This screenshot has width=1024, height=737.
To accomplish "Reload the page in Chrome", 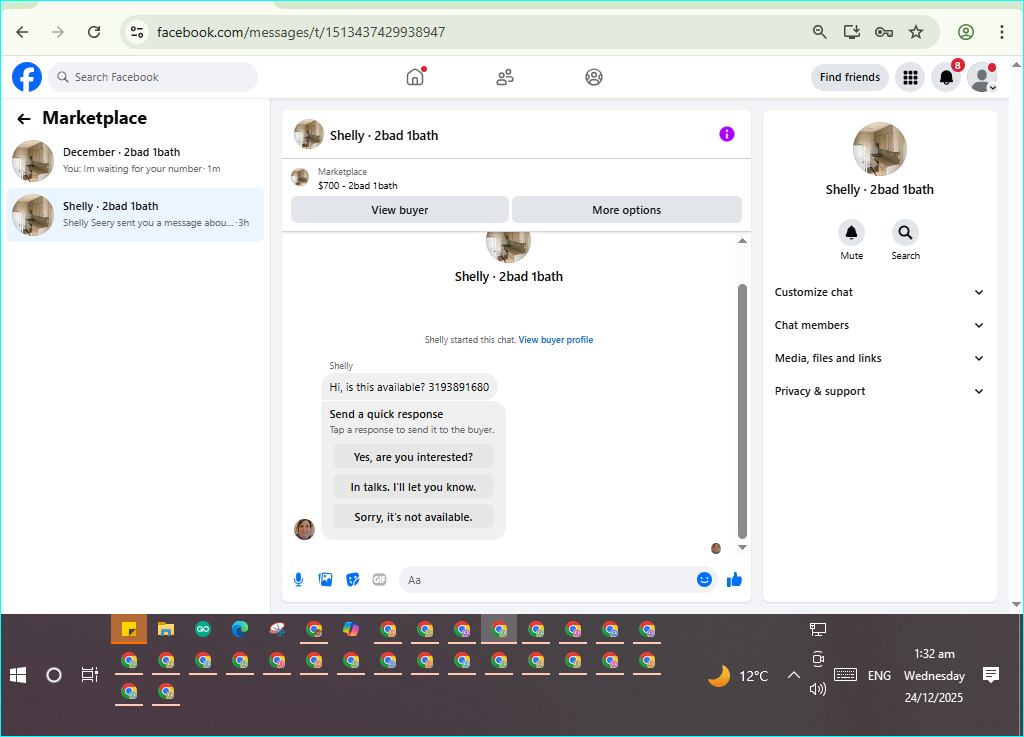I will coord(94,32).
